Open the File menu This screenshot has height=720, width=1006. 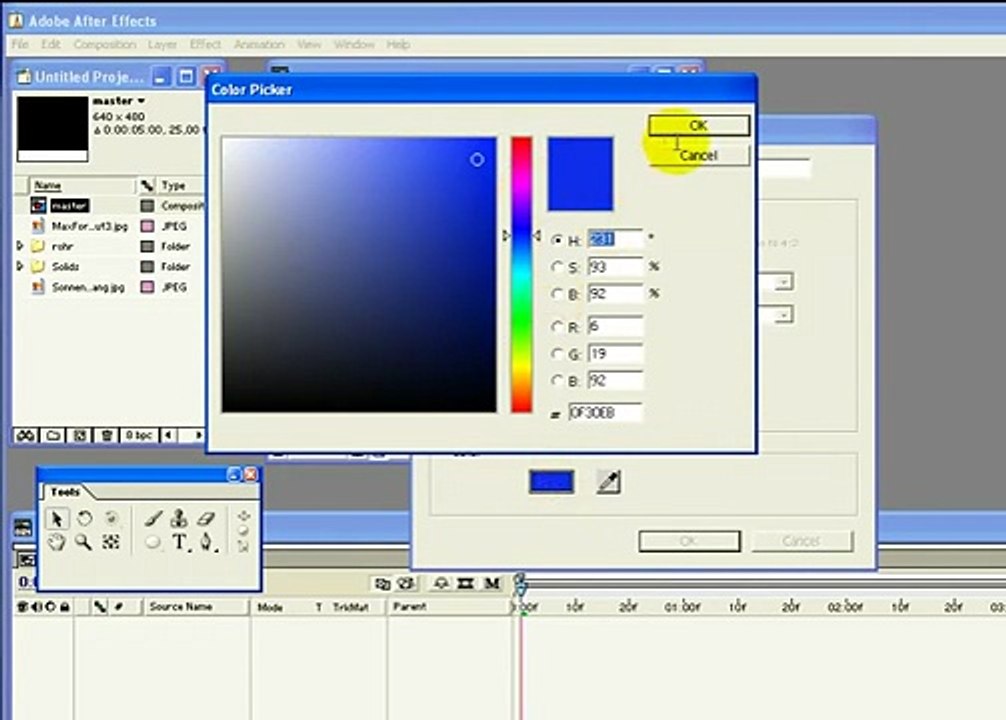(20, 44)
